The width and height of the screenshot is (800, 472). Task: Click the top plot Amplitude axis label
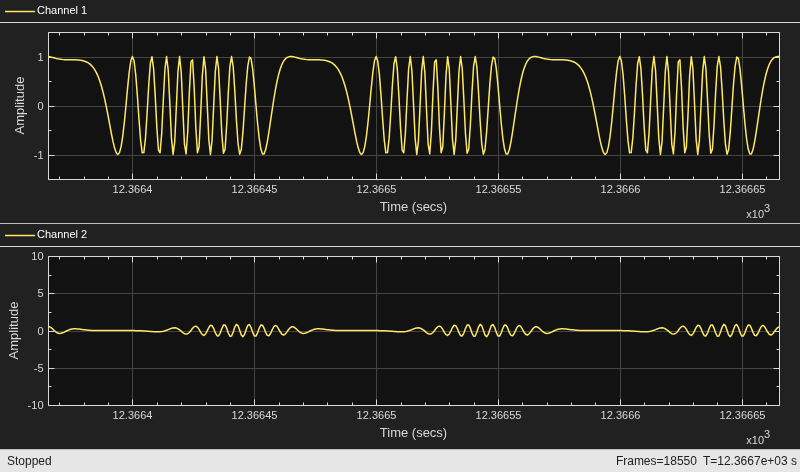click(x=19, y=106)
